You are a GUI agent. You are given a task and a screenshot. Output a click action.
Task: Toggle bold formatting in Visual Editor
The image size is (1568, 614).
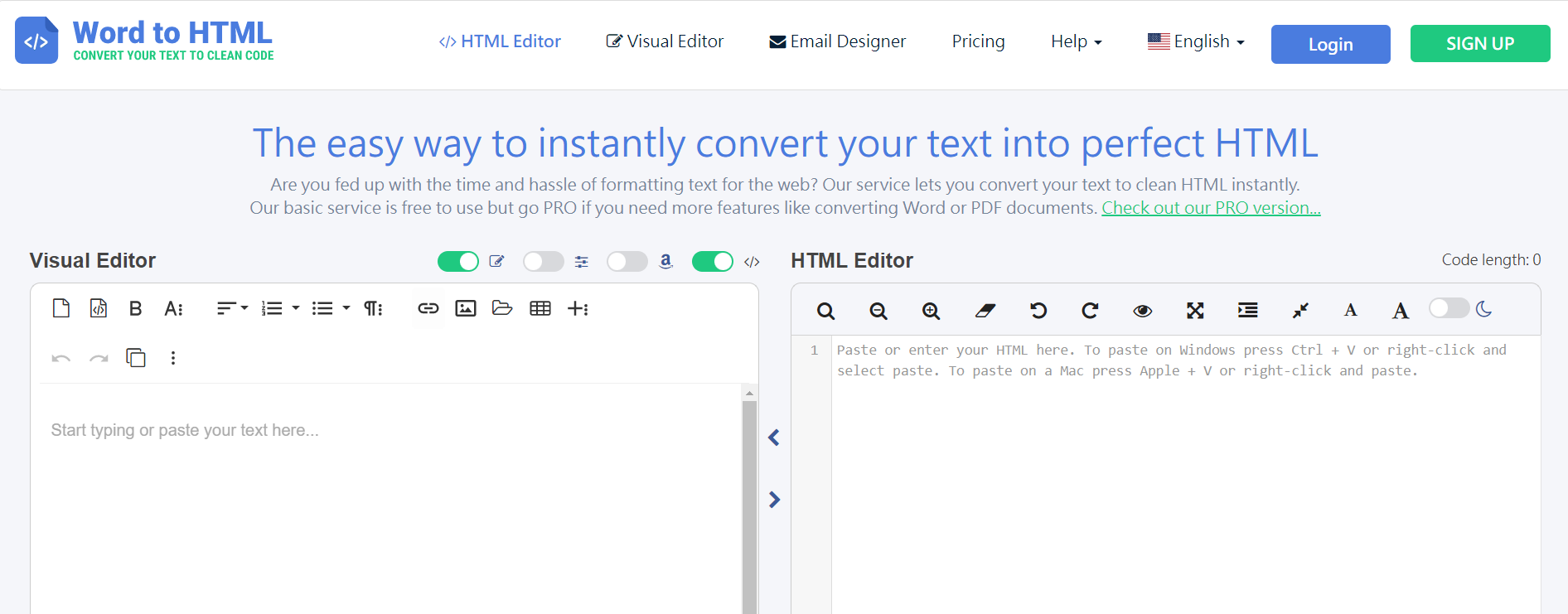[136, 308]
